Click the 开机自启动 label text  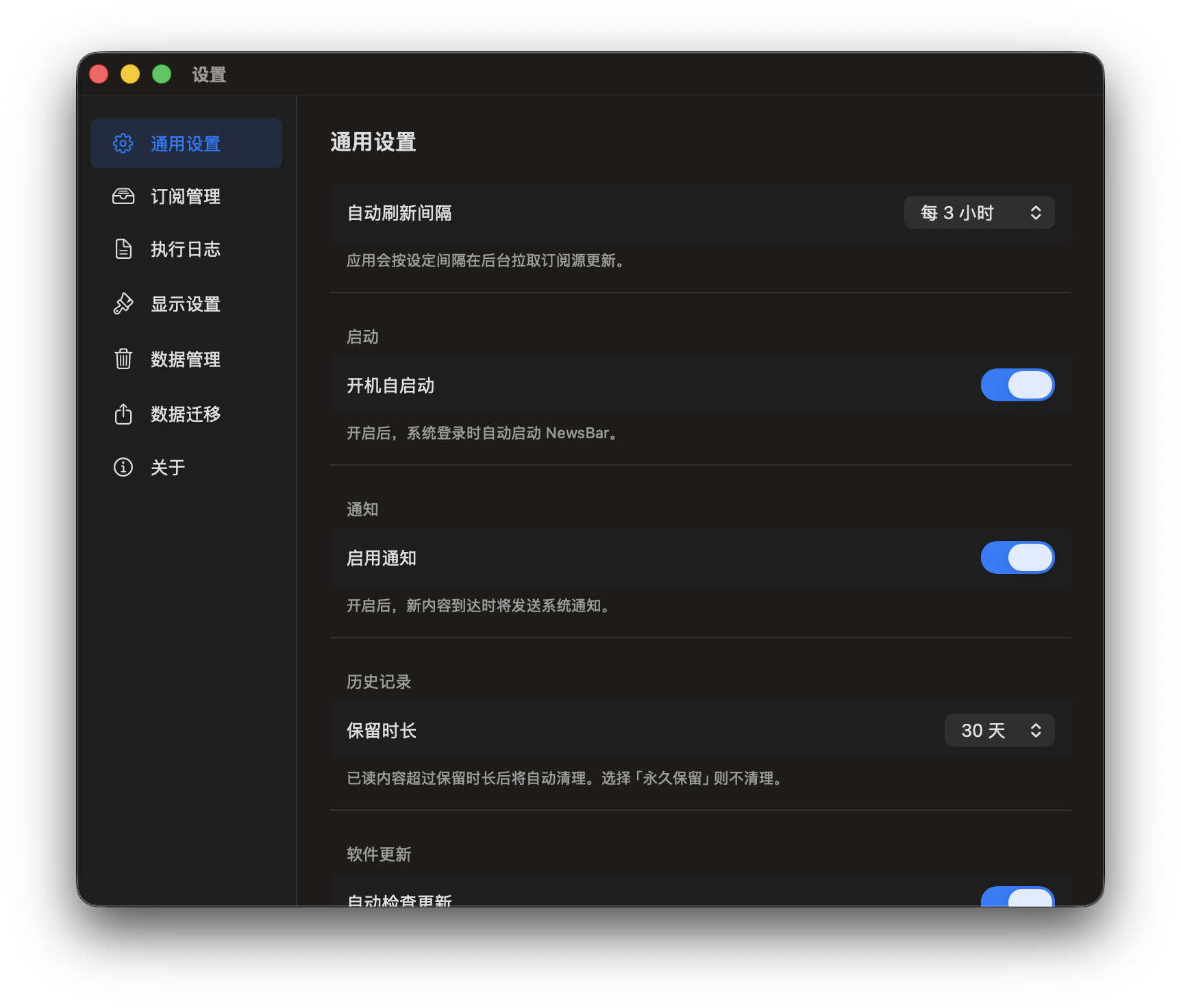coord(390,386)
